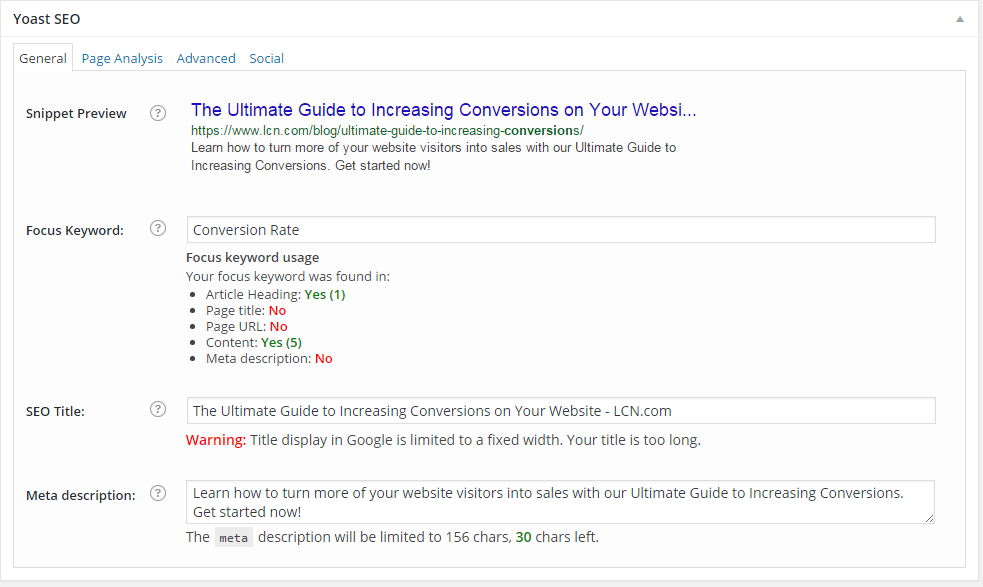Image resolution: width=983 pixels, height=587 pixels.
Task: Select the General tab
Action: 43,58
